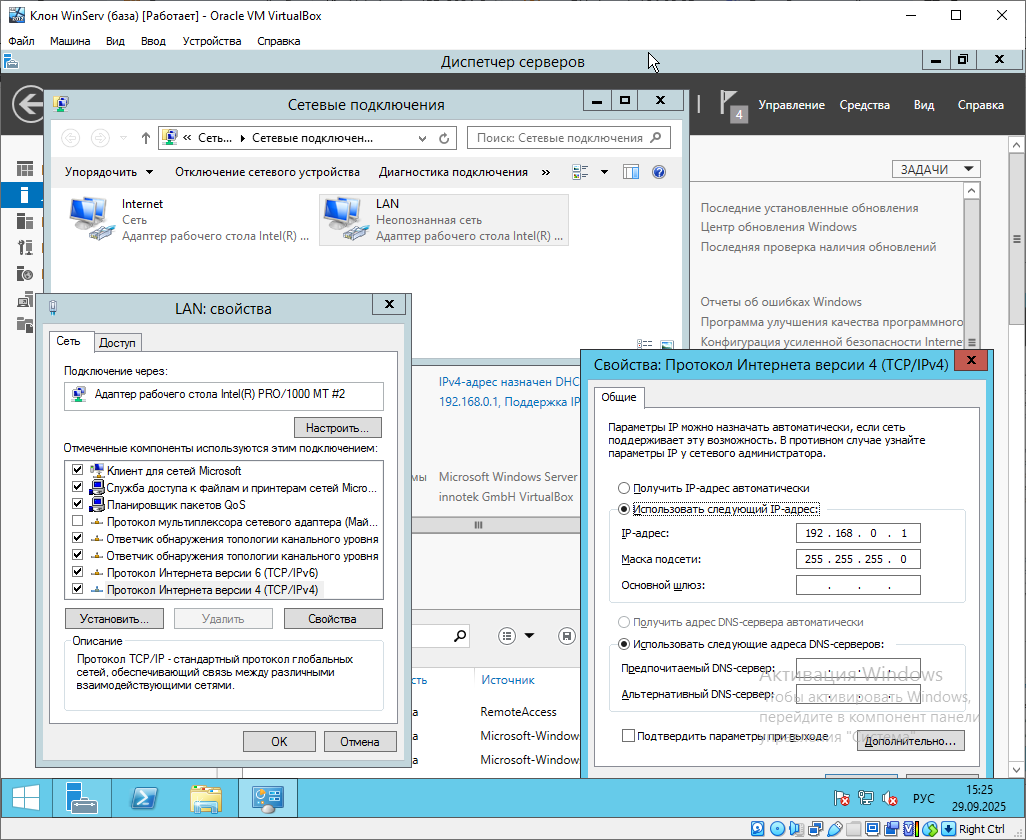The width and height of the screenshot is (1026, 840).
Task: Uncheck Internet Protocol version 4 (TCP/IPv4)
Action: tap(77, 589)
